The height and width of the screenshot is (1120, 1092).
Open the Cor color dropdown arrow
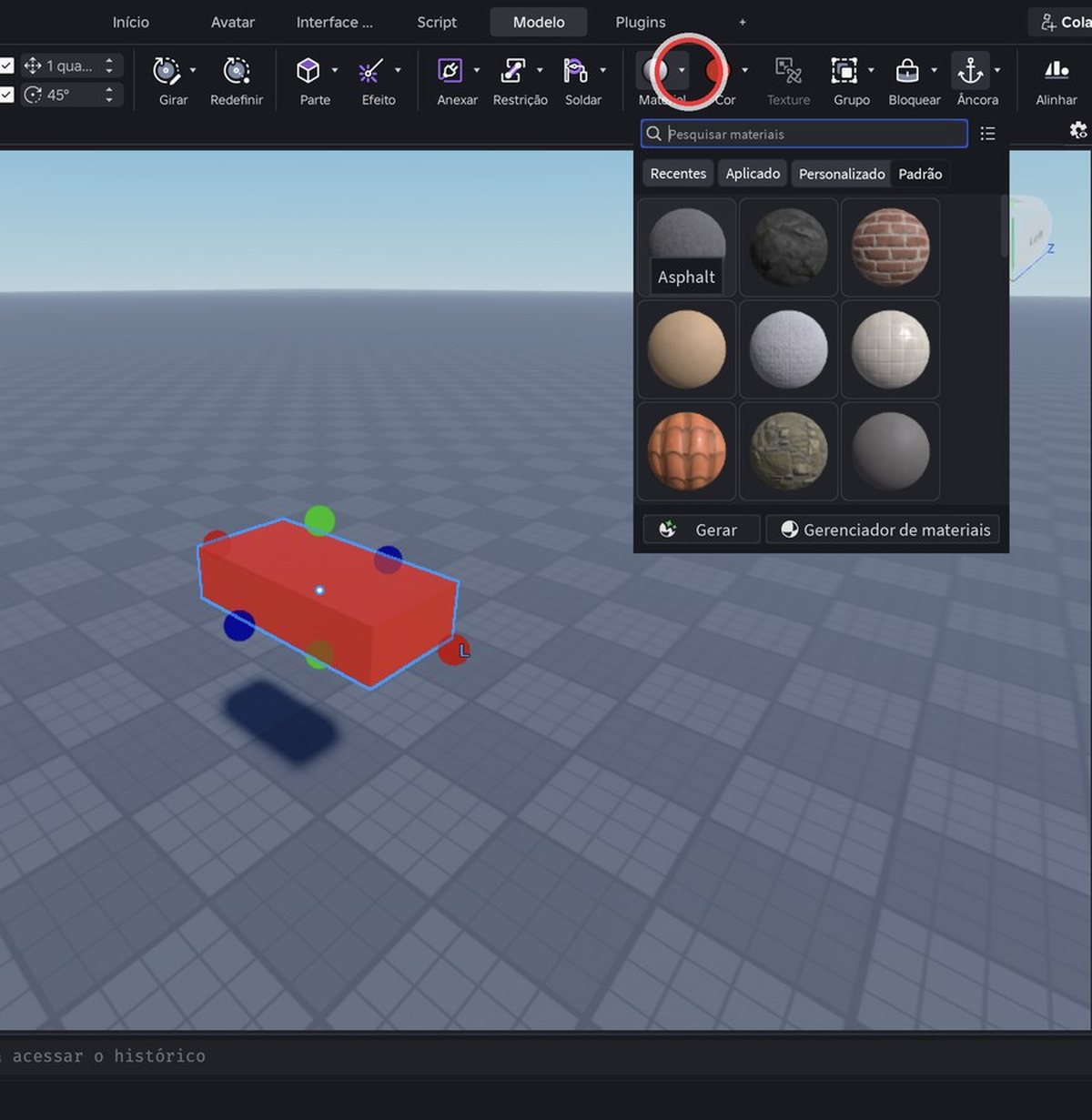[x=745, y=70]
